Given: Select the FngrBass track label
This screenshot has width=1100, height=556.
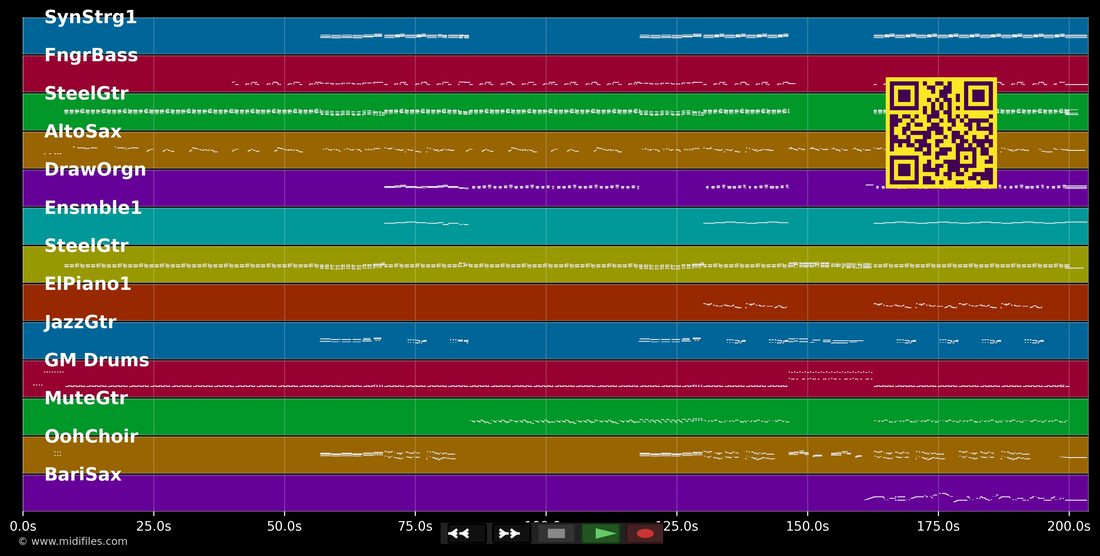Looking at the screenshot, I should pos(91,55).
